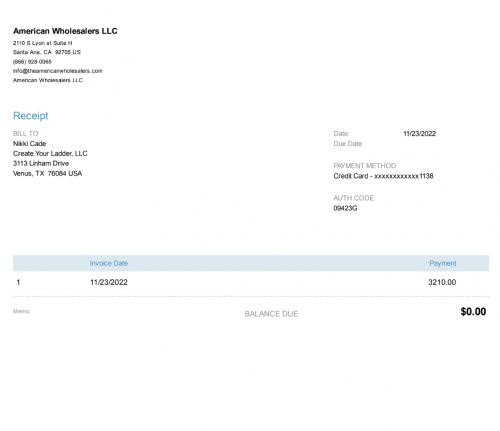Click the Nikki Cade customer name
The height and width of the screenshot is (431, 500).
(29, 144)
